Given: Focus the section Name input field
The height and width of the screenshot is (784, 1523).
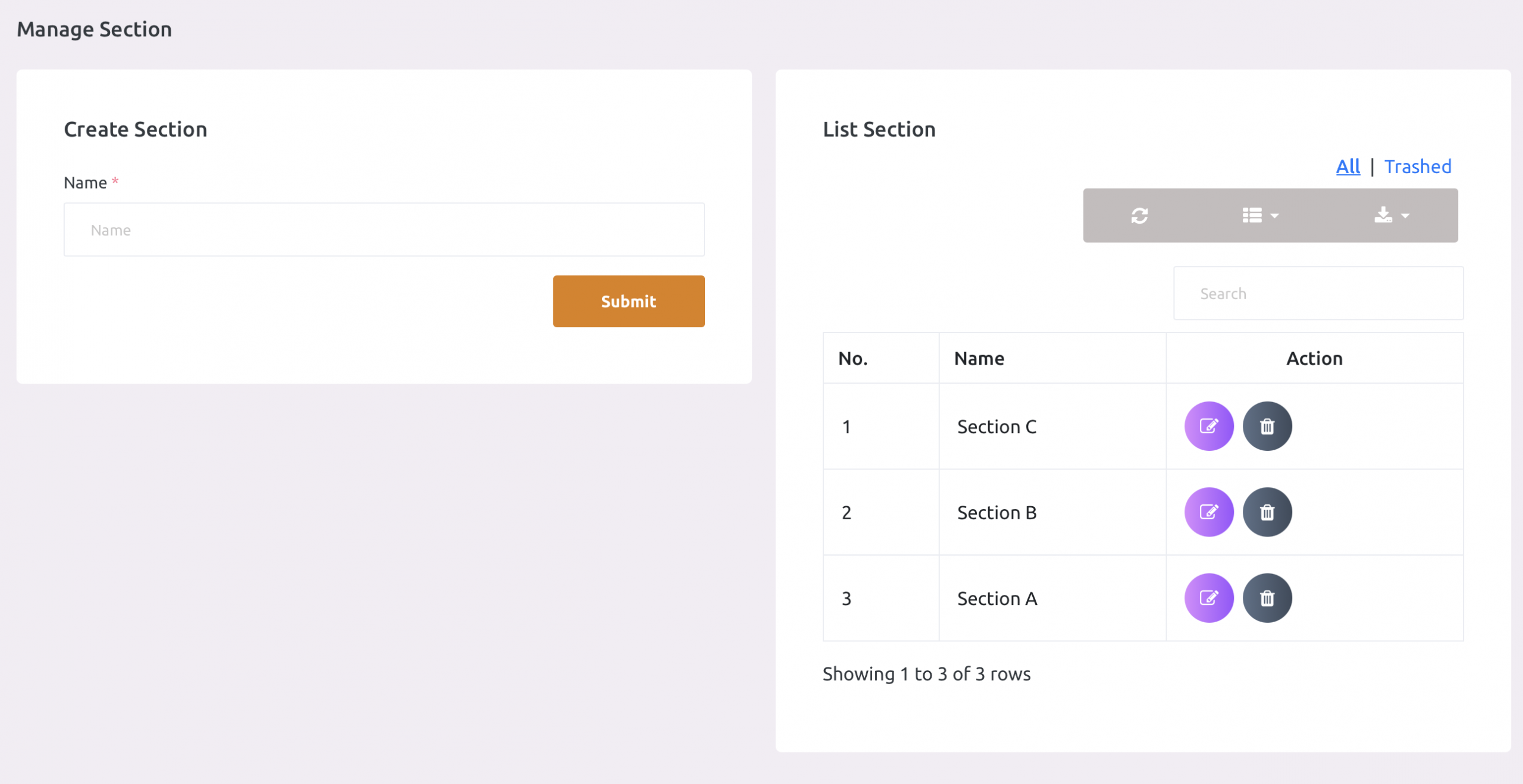Looking at the screenshot, I should point(384,230).
